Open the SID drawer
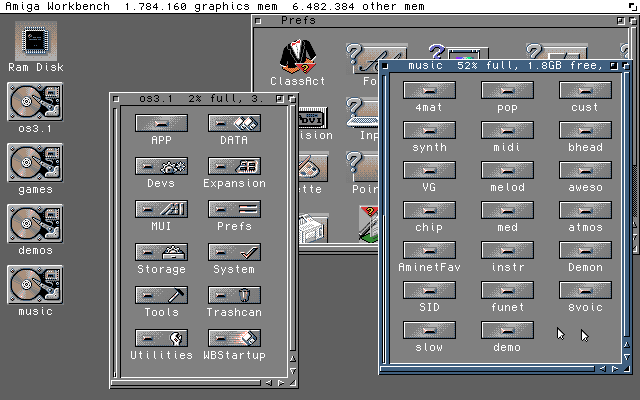The image size is (640, 400). coord(429,290)
